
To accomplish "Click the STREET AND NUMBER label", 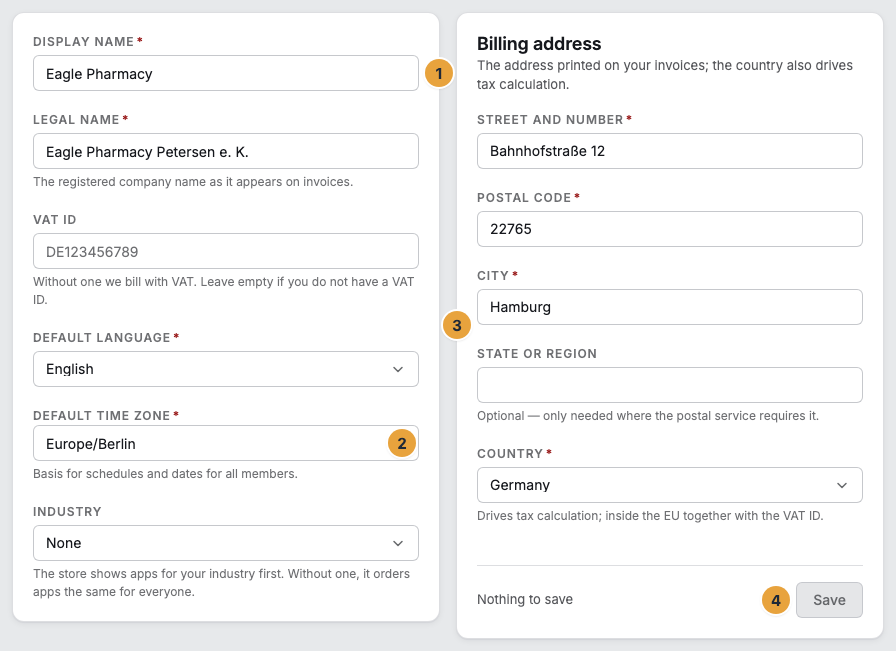I will tap(550, 119).
